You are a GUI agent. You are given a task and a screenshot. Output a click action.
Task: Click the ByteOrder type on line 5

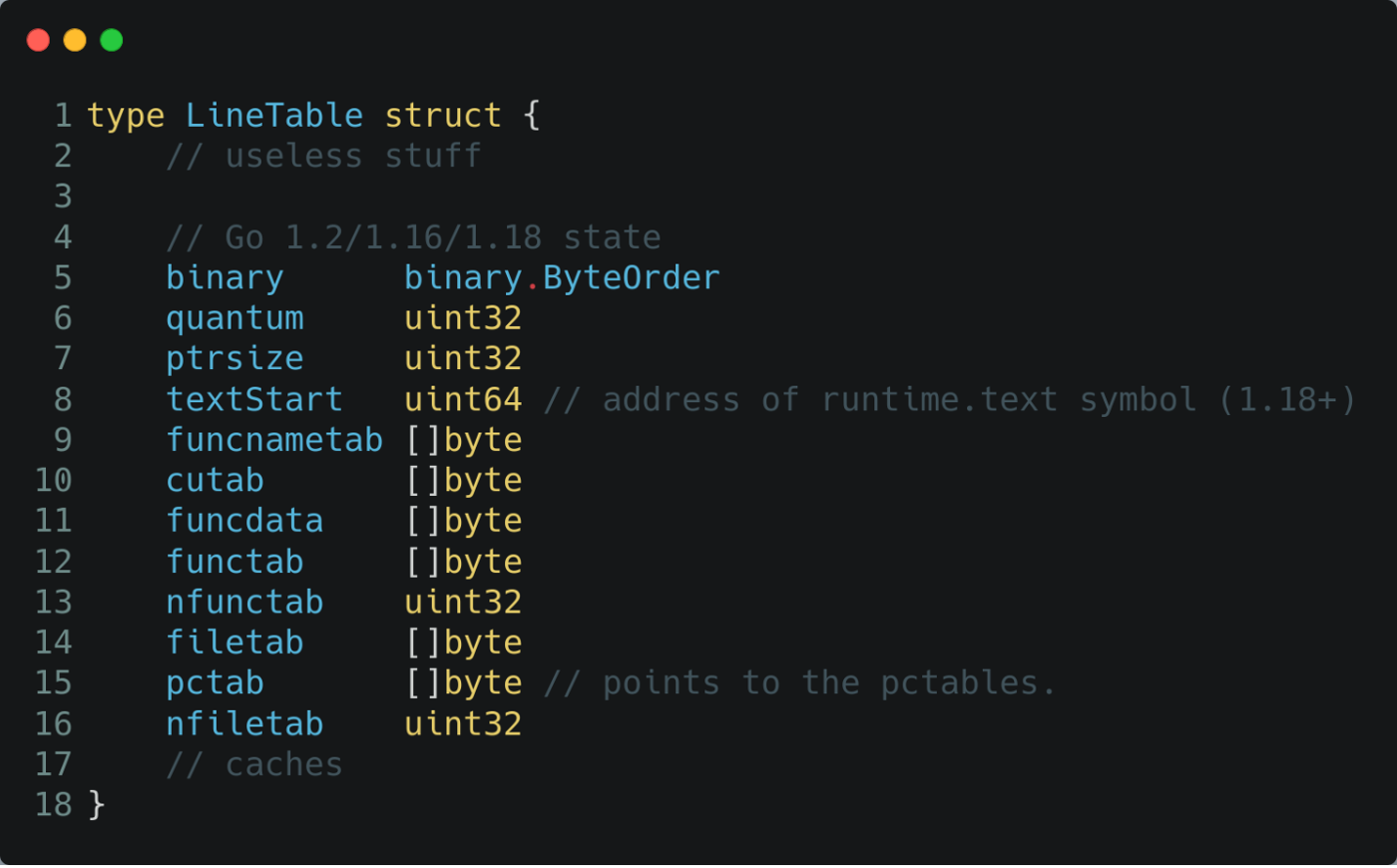(x=631, y=278)
